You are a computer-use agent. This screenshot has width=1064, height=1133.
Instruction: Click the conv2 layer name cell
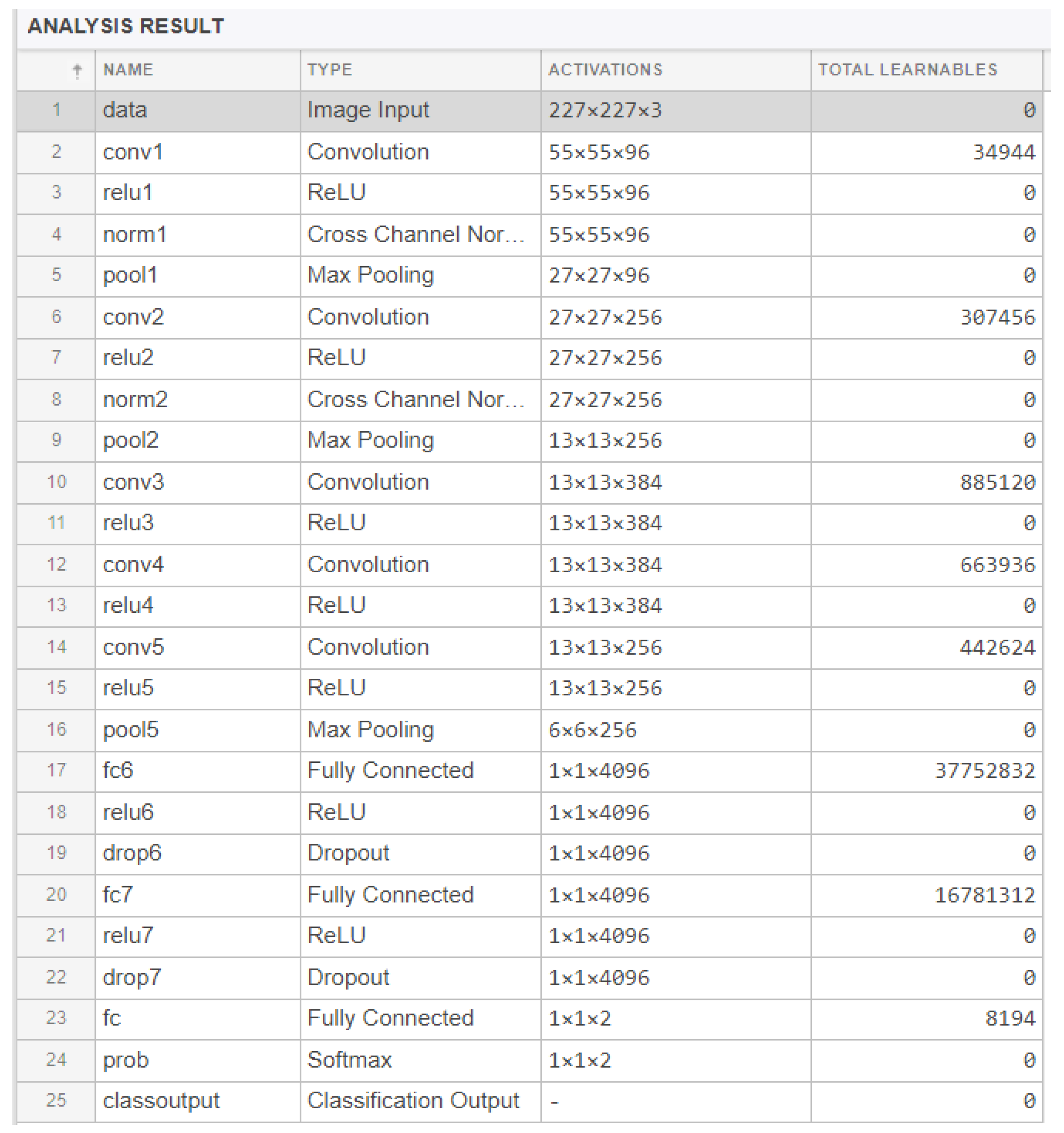tap(133, 317)
